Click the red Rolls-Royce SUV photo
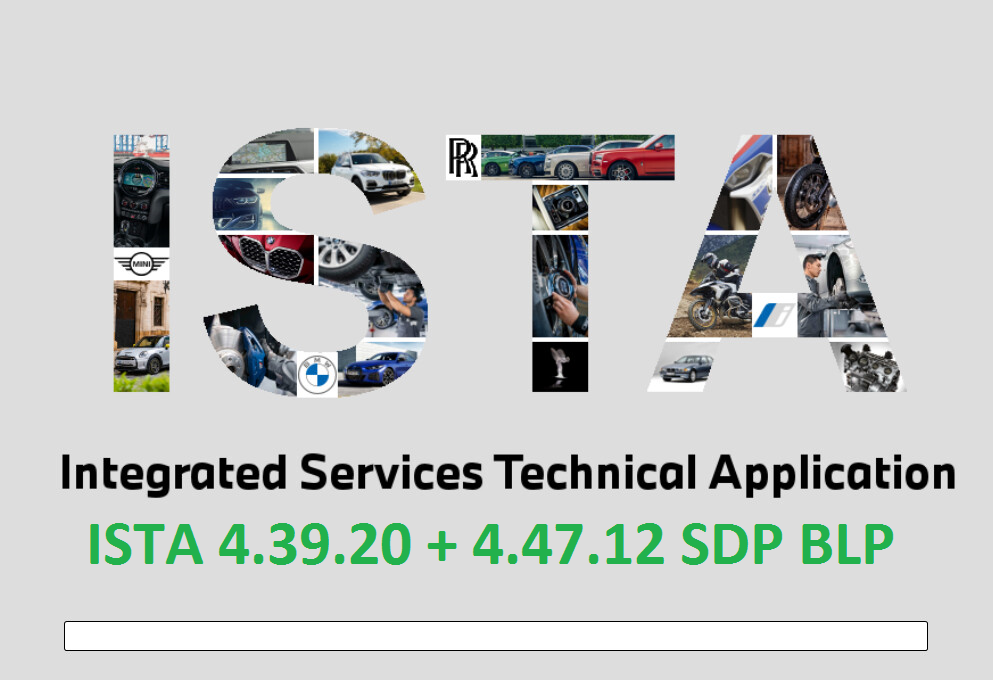 (x=633, y=158)
